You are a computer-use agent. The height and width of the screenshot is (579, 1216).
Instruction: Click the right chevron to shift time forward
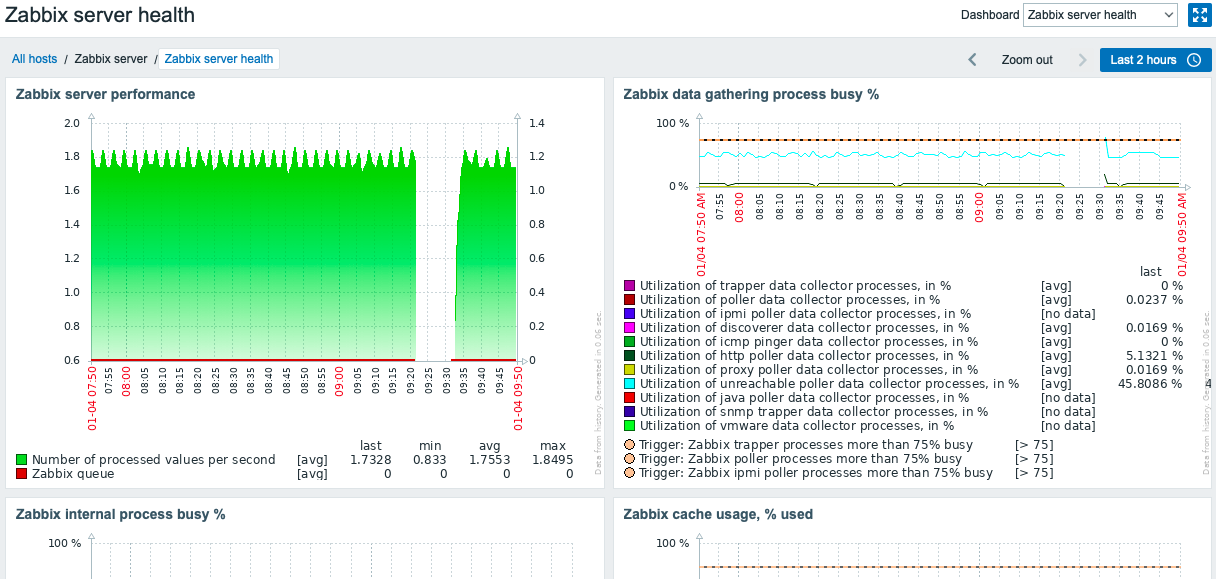(x=1082, y=60)
